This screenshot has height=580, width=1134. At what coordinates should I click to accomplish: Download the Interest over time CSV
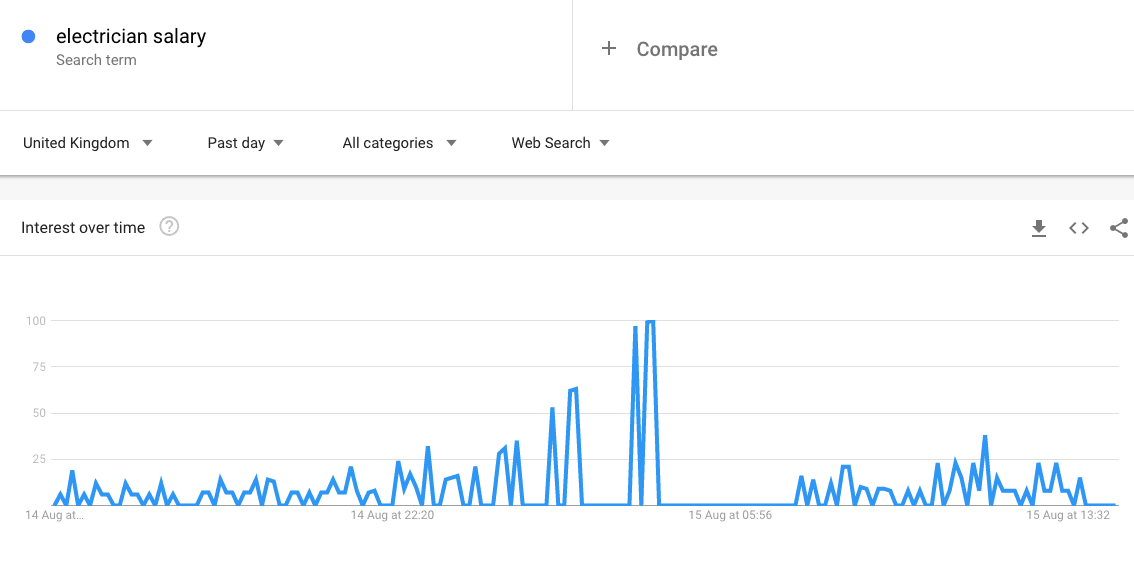[1039, 229]
